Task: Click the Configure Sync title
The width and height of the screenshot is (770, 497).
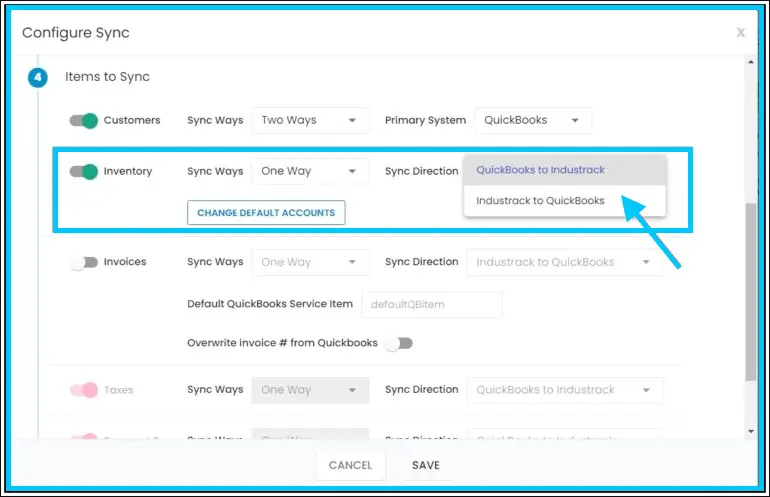Action: pyautogui.click(x=76, y=32)
